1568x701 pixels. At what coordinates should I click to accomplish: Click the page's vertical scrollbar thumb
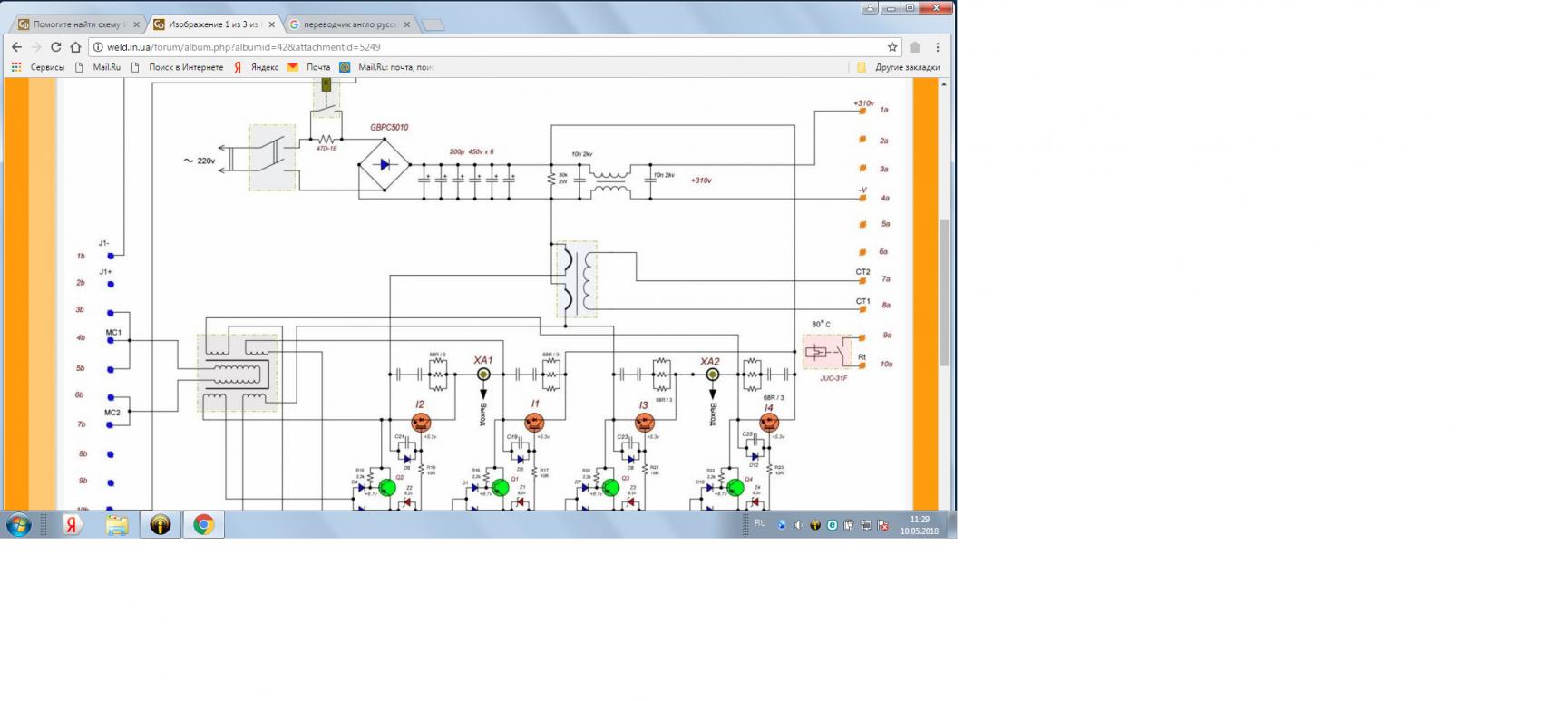pyautogui.click(x=944, y=290)
